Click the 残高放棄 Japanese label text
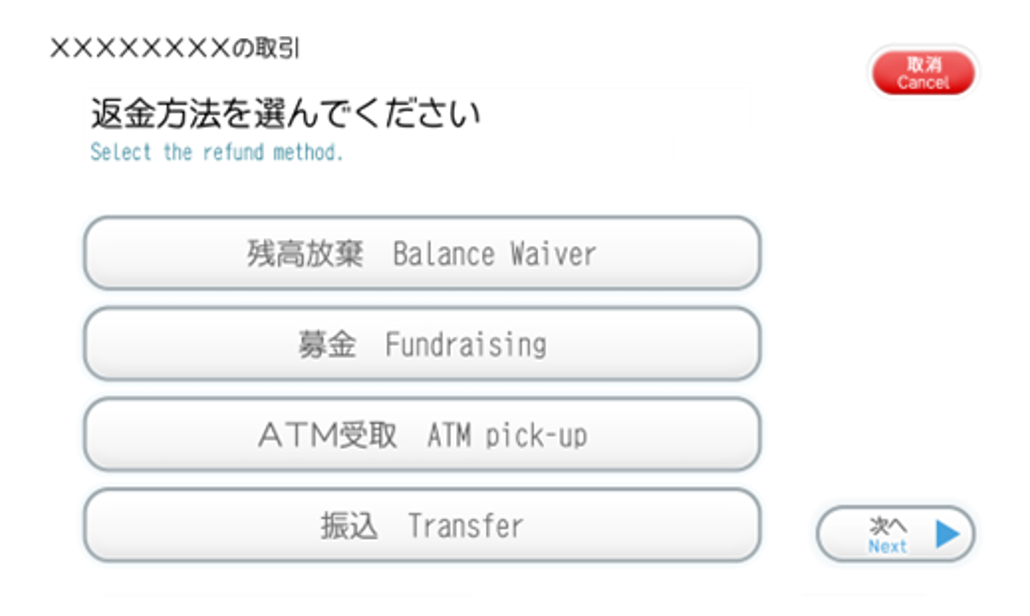Viewport: 1030px width, 616px height. pyautogui.click(x=305, y=253)
